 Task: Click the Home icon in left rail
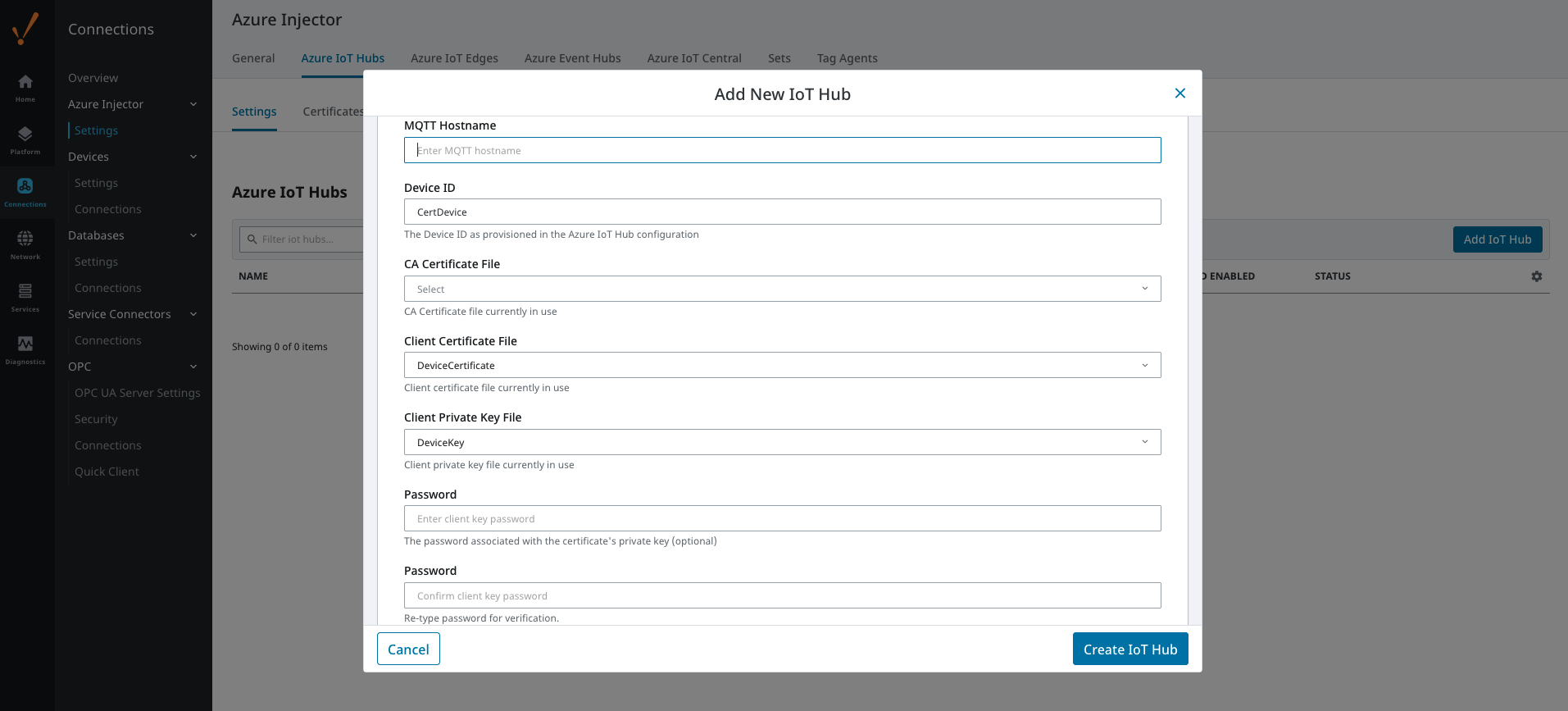25,82
